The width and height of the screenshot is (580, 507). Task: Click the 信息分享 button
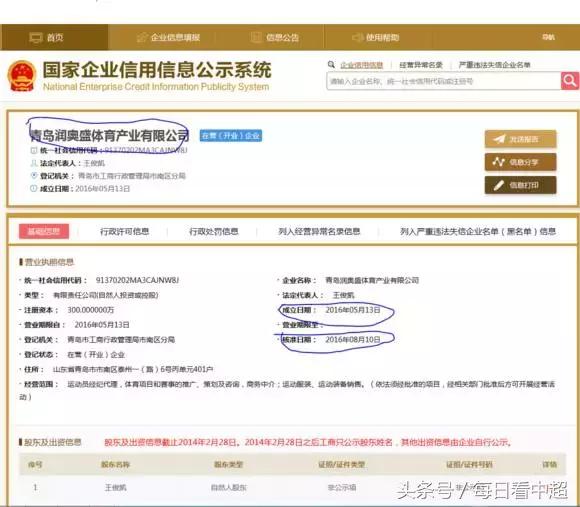point(520,162)
